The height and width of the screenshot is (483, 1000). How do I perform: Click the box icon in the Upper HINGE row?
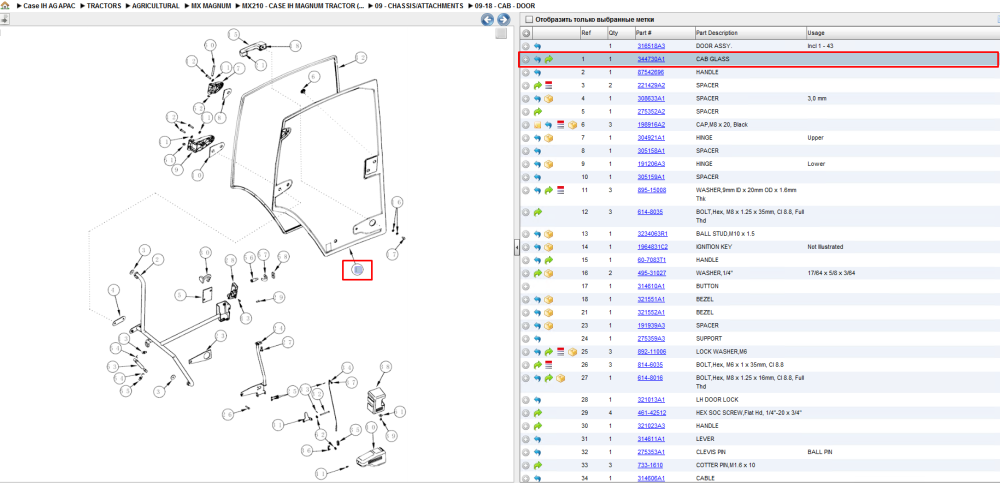pyautogui.click(x=548, y=138)
